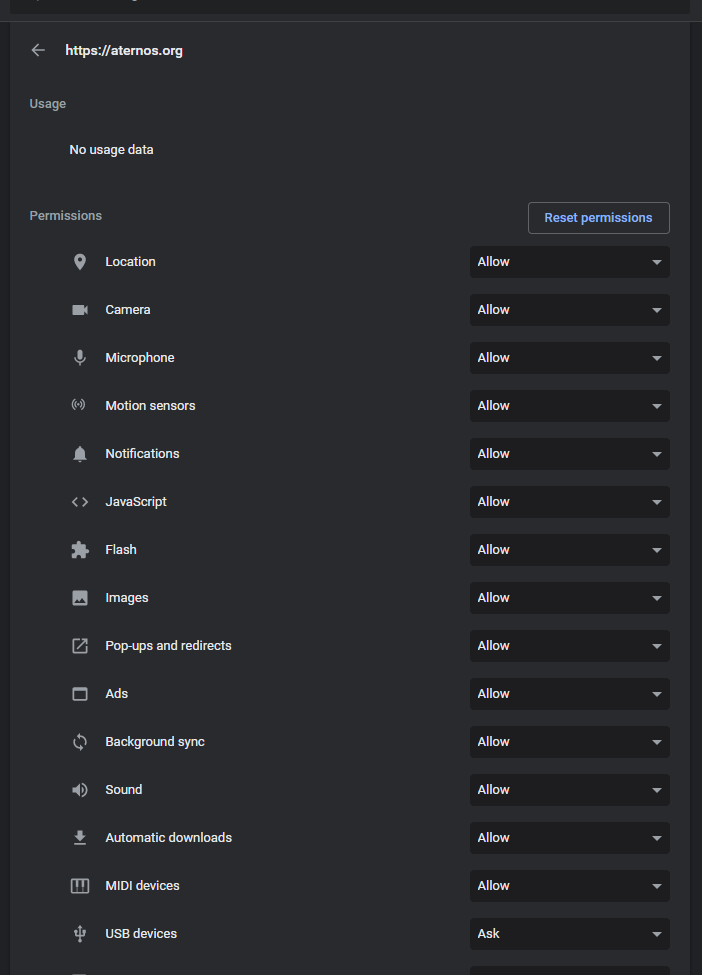Open the Automatic downloads permission dropdown
The height and width of the screenshot is (975, 702).
570,838
